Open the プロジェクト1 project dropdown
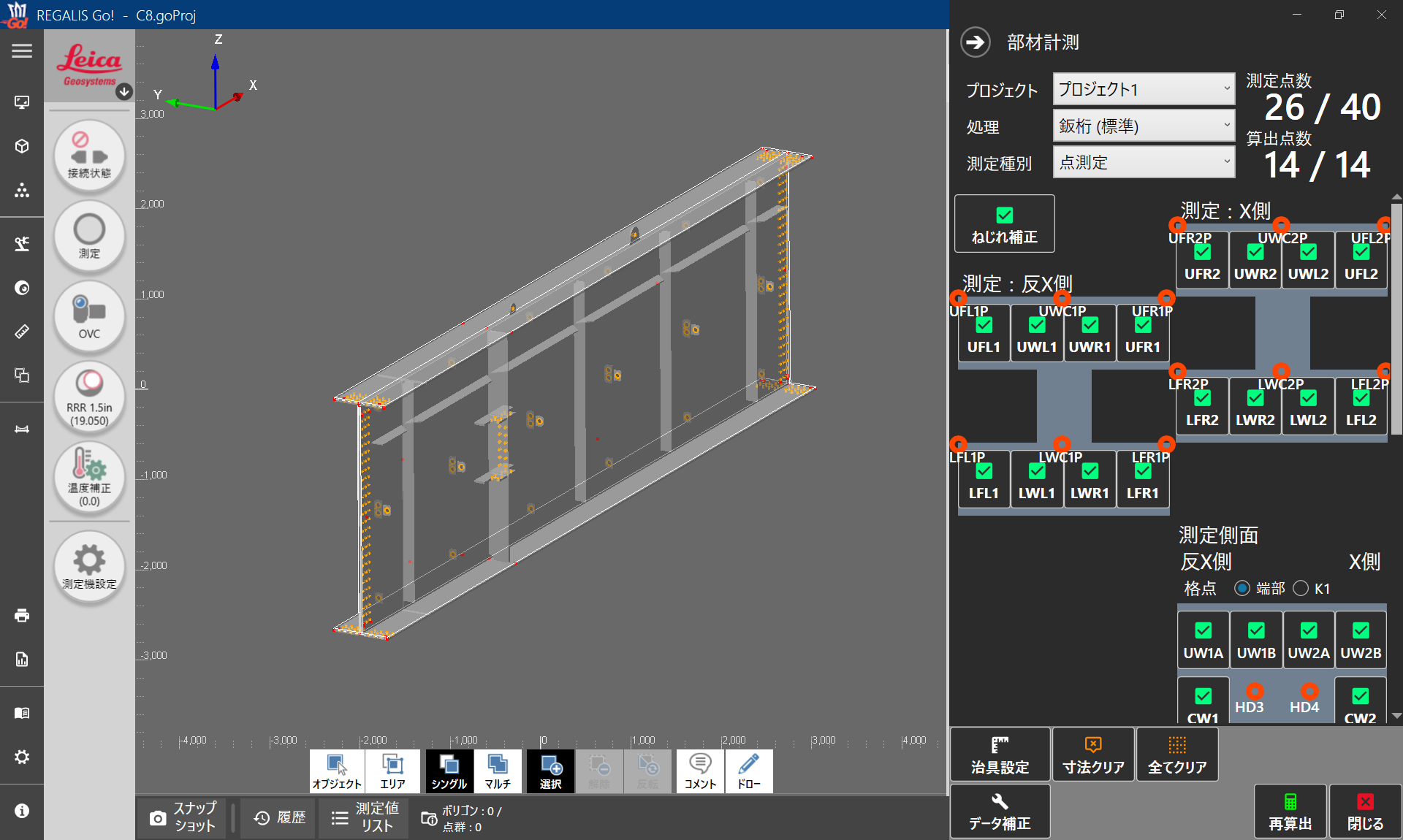The image size is (1403, 840). [1144, 89]
